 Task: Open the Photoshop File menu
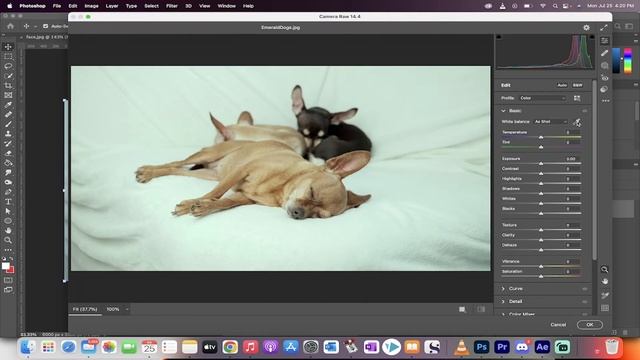[57, 6]
